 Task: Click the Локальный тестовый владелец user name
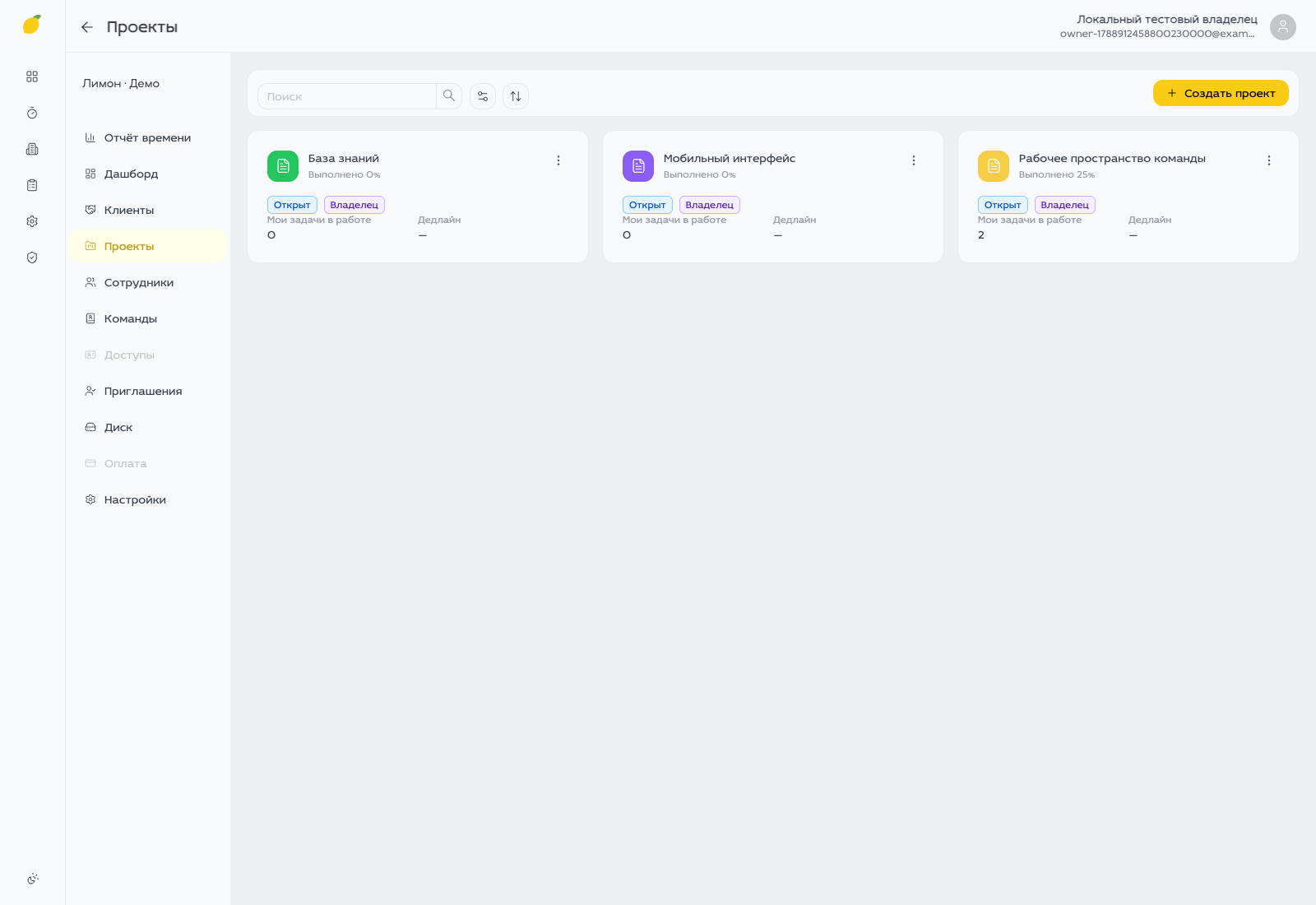1167,19
